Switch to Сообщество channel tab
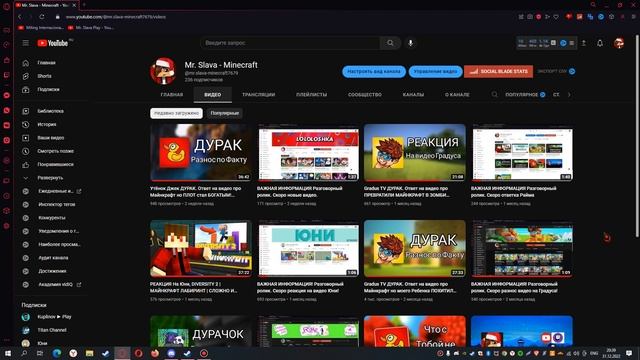The image size is (640, 360). 365,95
